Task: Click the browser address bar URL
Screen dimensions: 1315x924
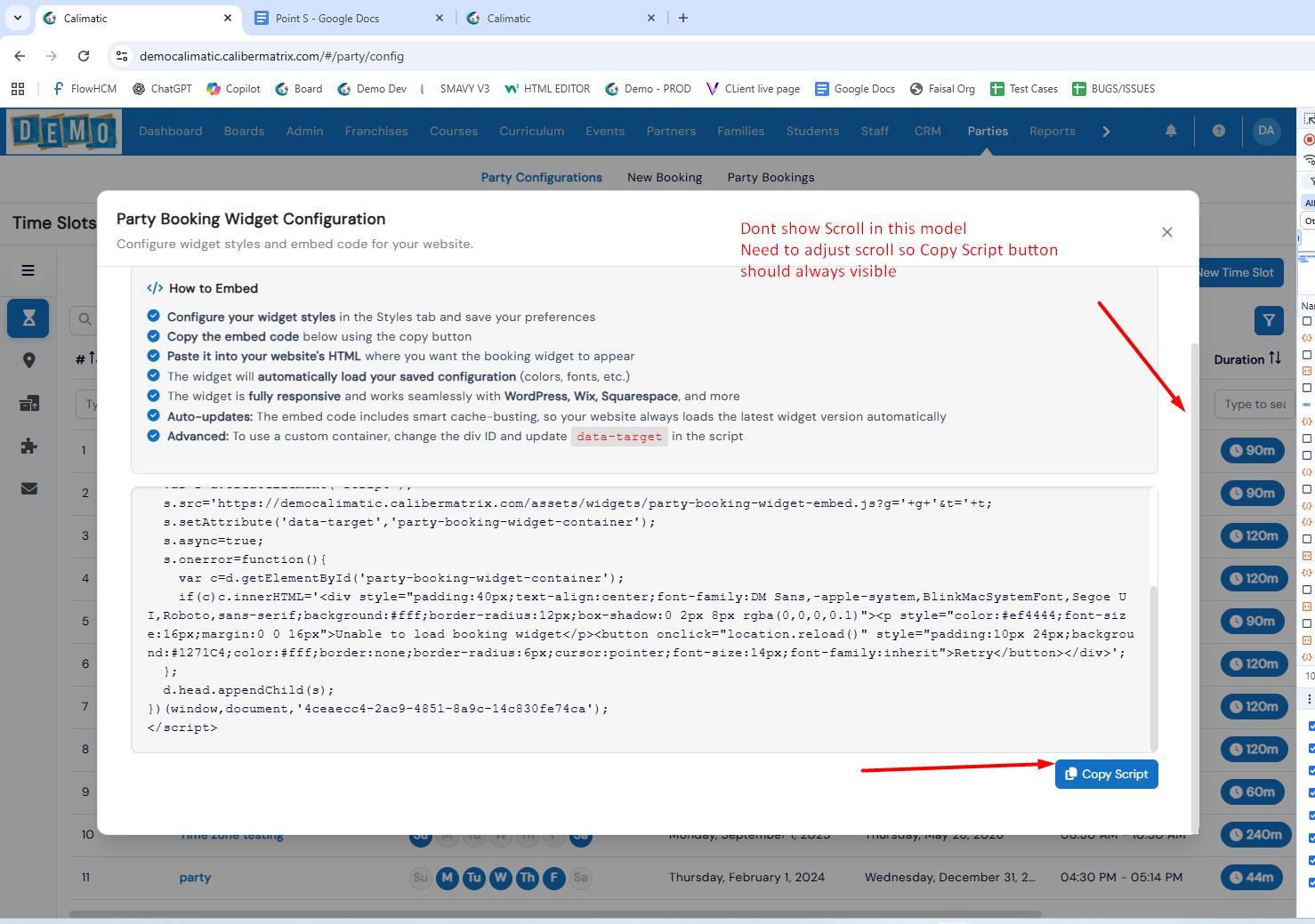Action: [x=271, y=56]
